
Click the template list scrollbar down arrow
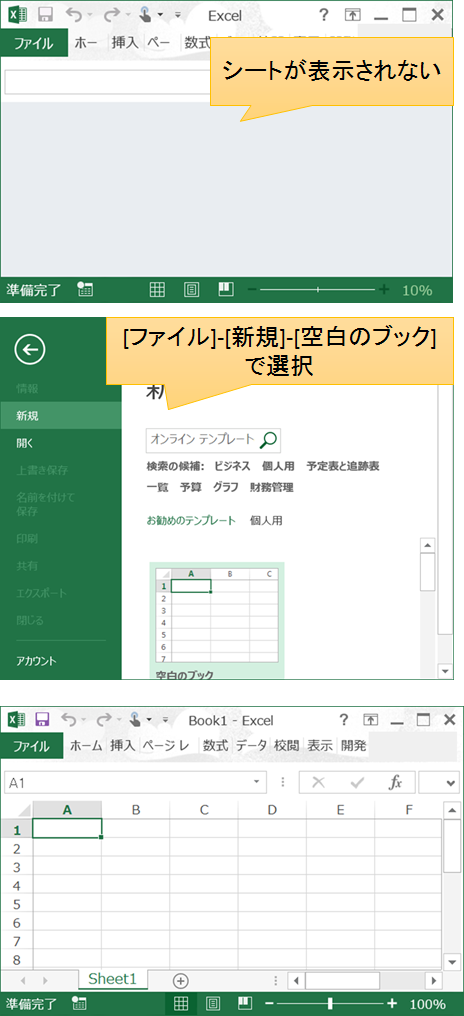445,670
